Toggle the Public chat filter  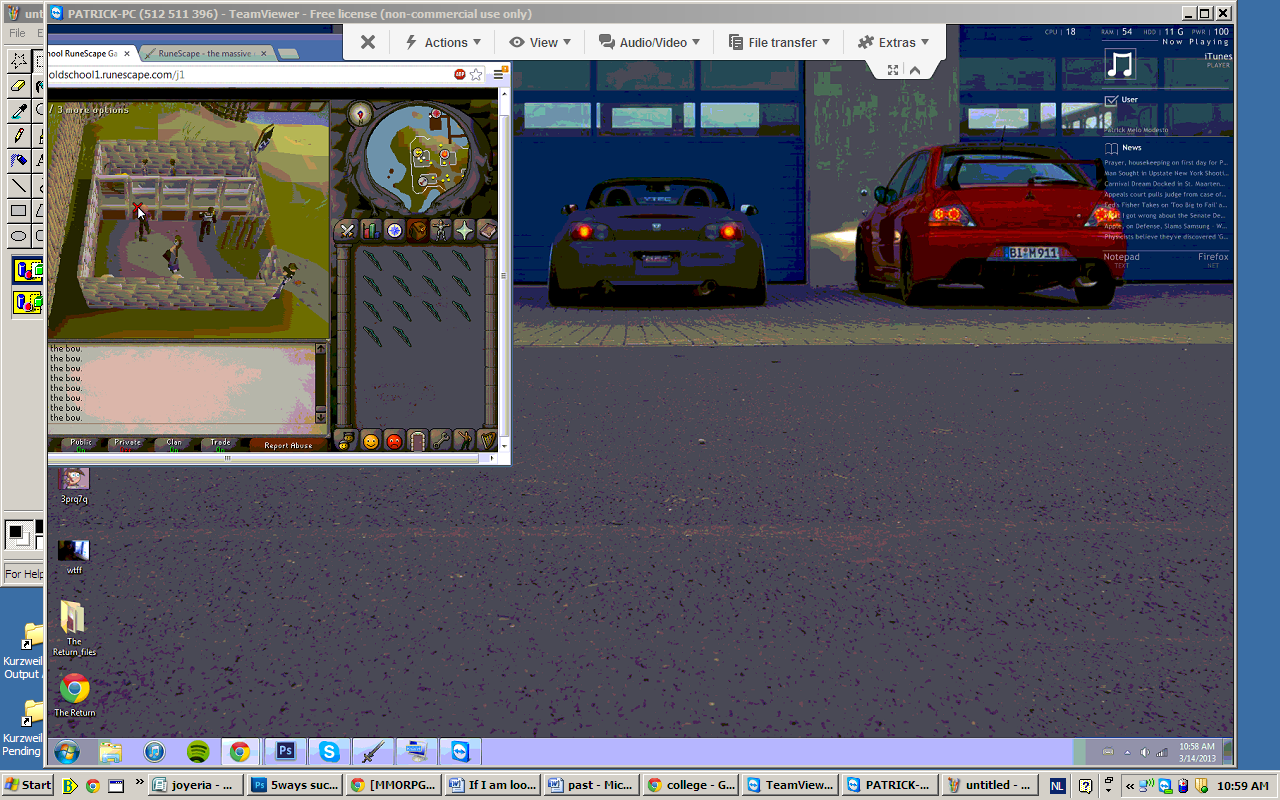click(81, 443)
